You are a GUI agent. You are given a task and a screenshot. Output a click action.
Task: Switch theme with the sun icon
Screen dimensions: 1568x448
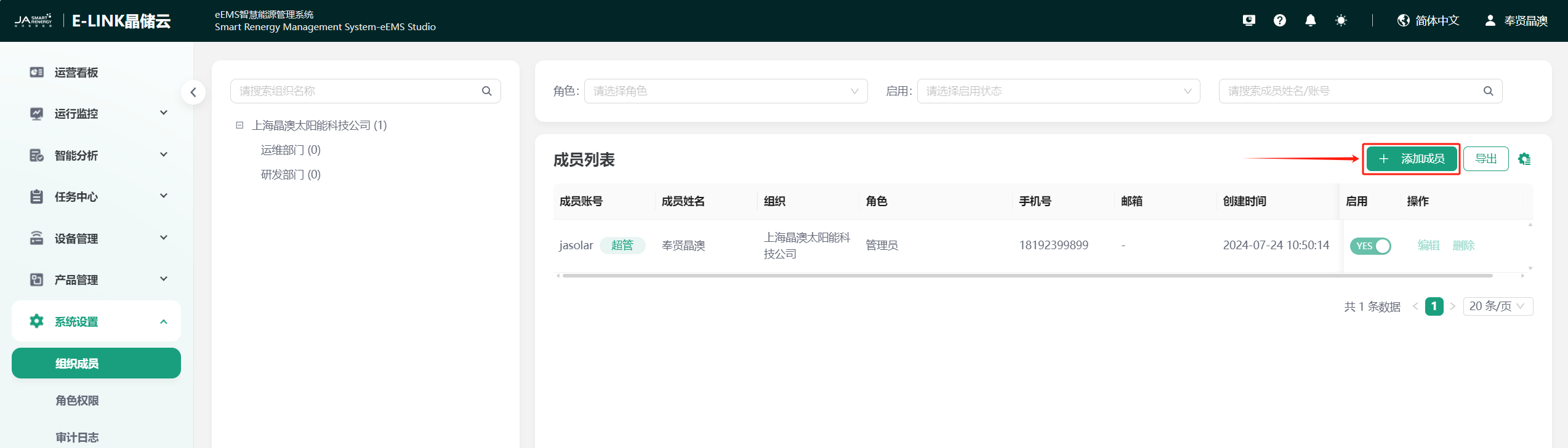pyautogui.click(x=1341, y=21)
